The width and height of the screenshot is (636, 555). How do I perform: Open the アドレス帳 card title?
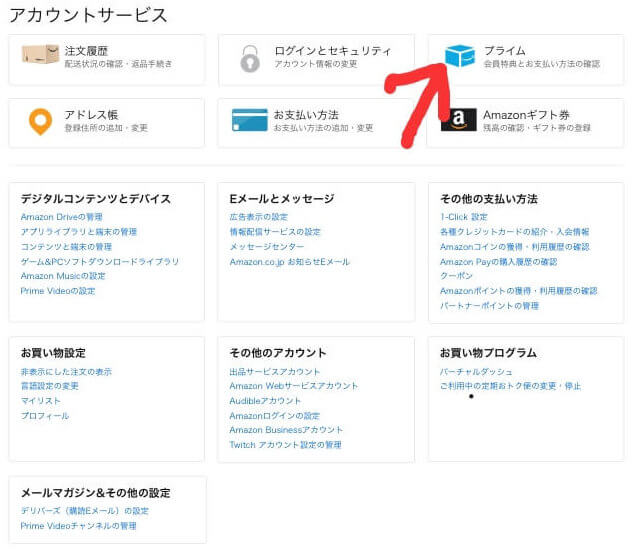point(91,115)
